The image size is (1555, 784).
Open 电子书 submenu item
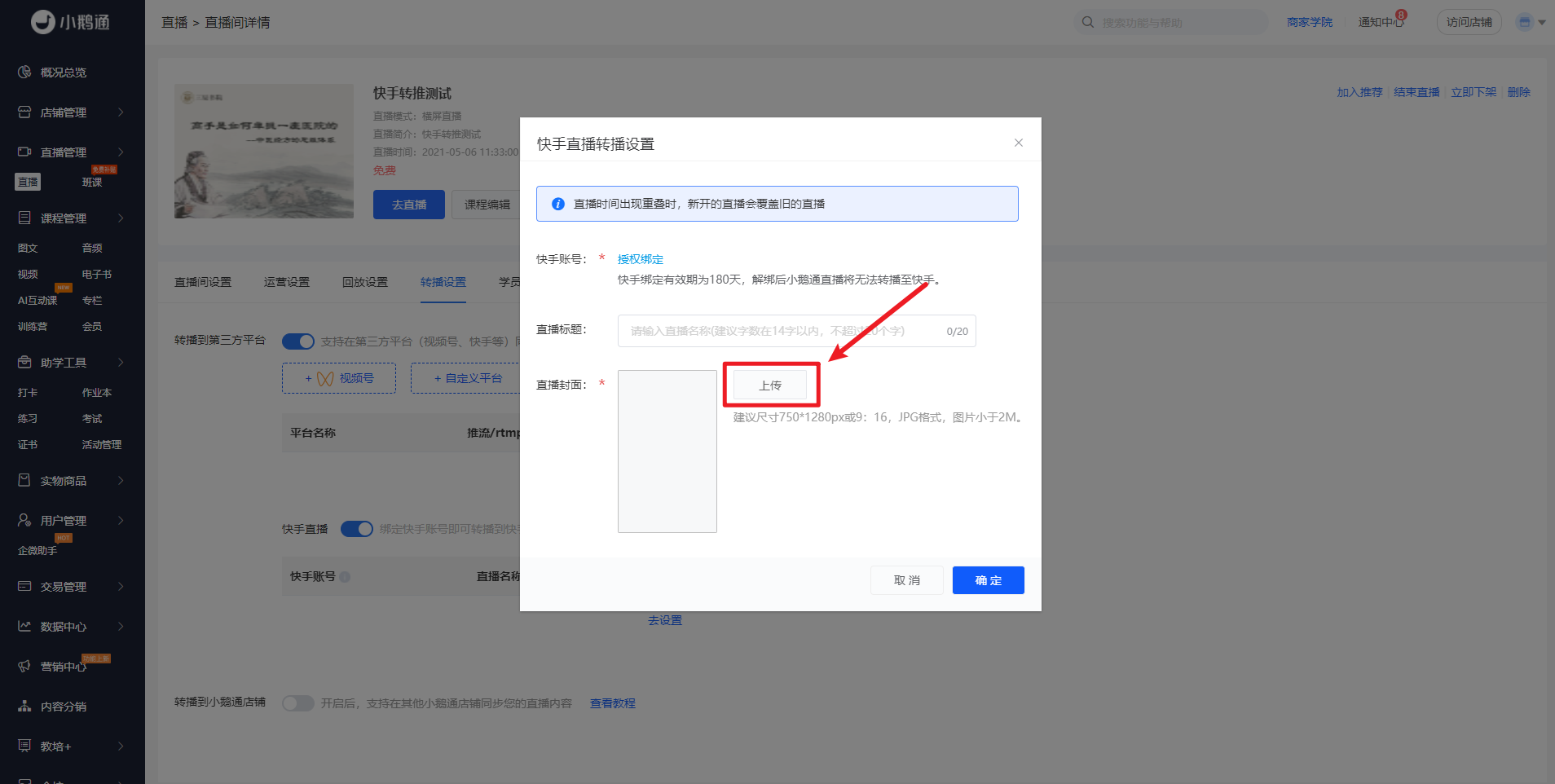[97, 274]
